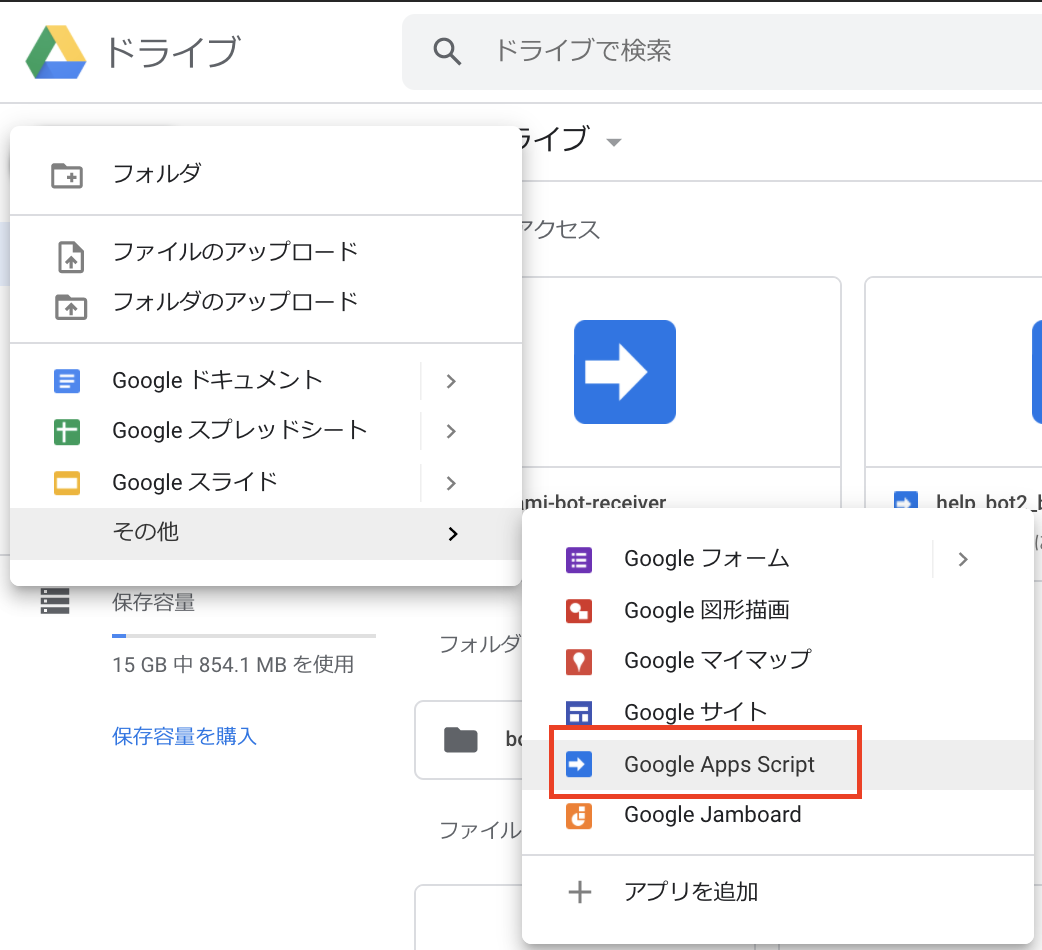Select the Google スライド icon

[66, 482]
